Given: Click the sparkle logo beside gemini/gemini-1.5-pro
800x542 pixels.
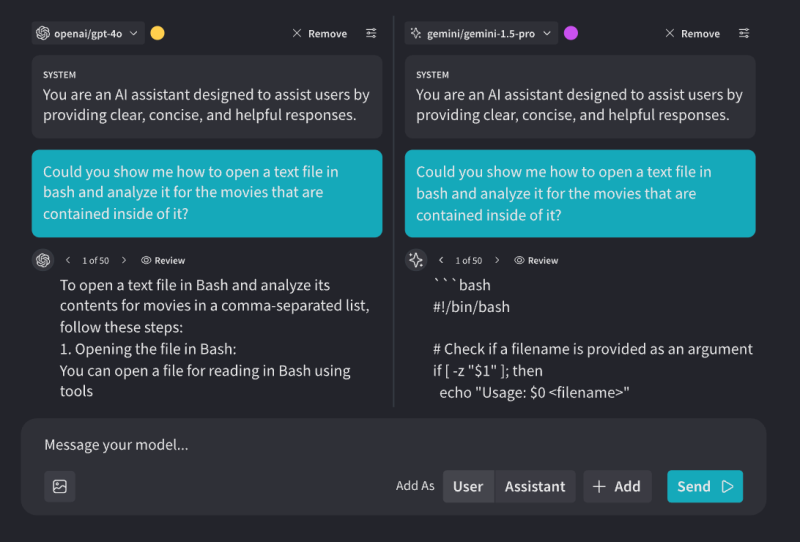Looking at the screenshot, I should [416, 33].
